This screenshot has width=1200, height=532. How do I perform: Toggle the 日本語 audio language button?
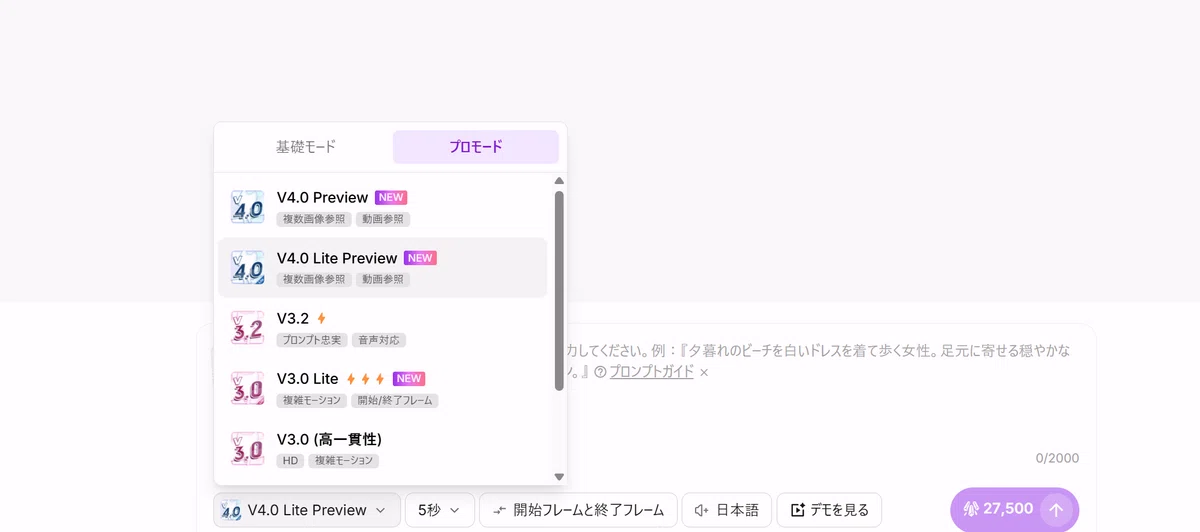(x=727, y=510)
